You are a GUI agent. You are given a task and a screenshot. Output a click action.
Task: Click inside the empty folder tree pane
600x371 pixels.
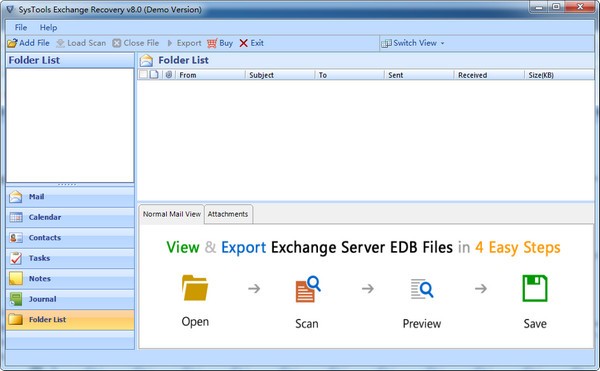point(70,125)
